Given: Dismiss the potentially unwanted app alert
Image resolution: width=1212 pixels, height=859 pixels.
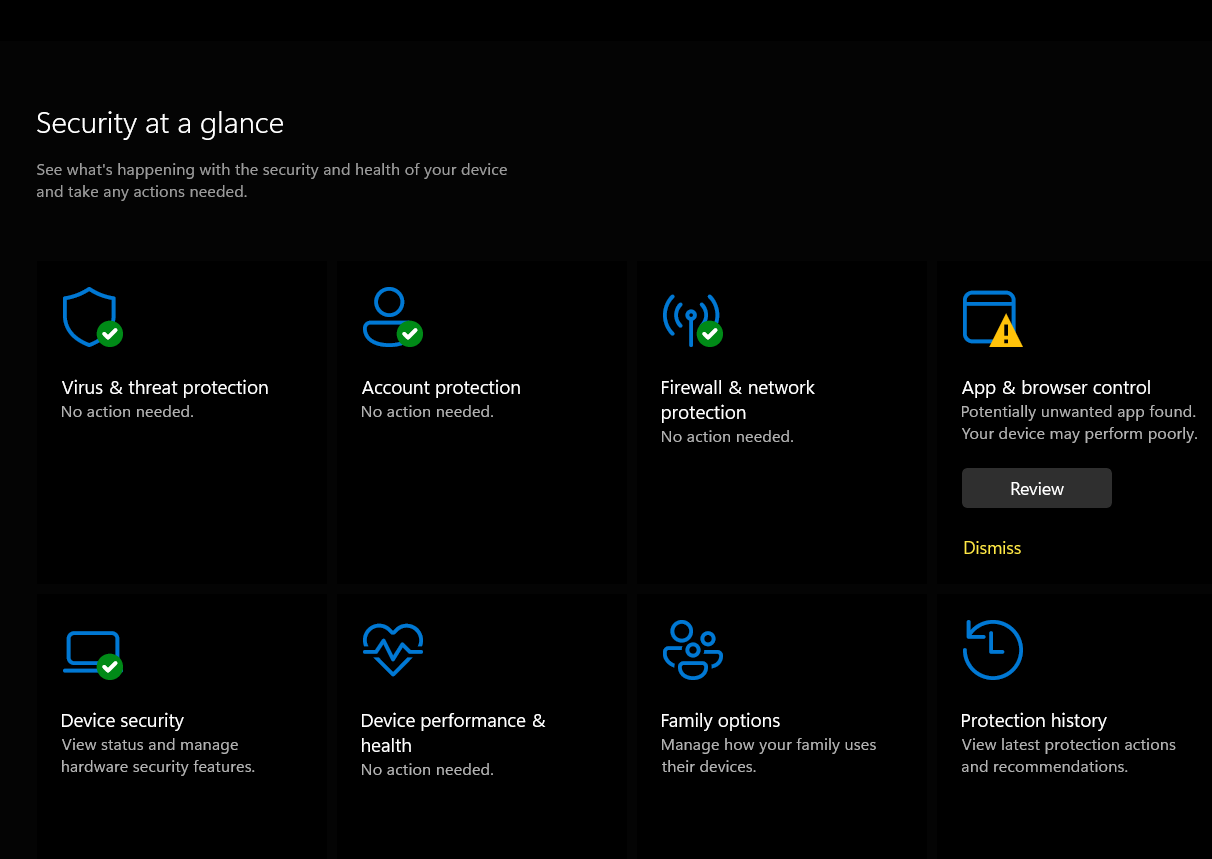Looking at the screenshot, I should coord(991,548).
